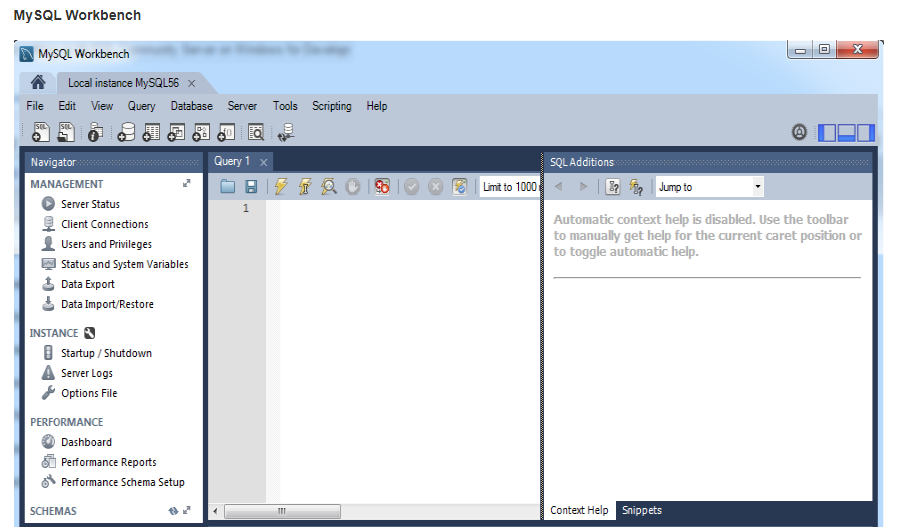Create a new schema icon
The image size is (913, 527).
pyautogui.click(x=126, y=132)
